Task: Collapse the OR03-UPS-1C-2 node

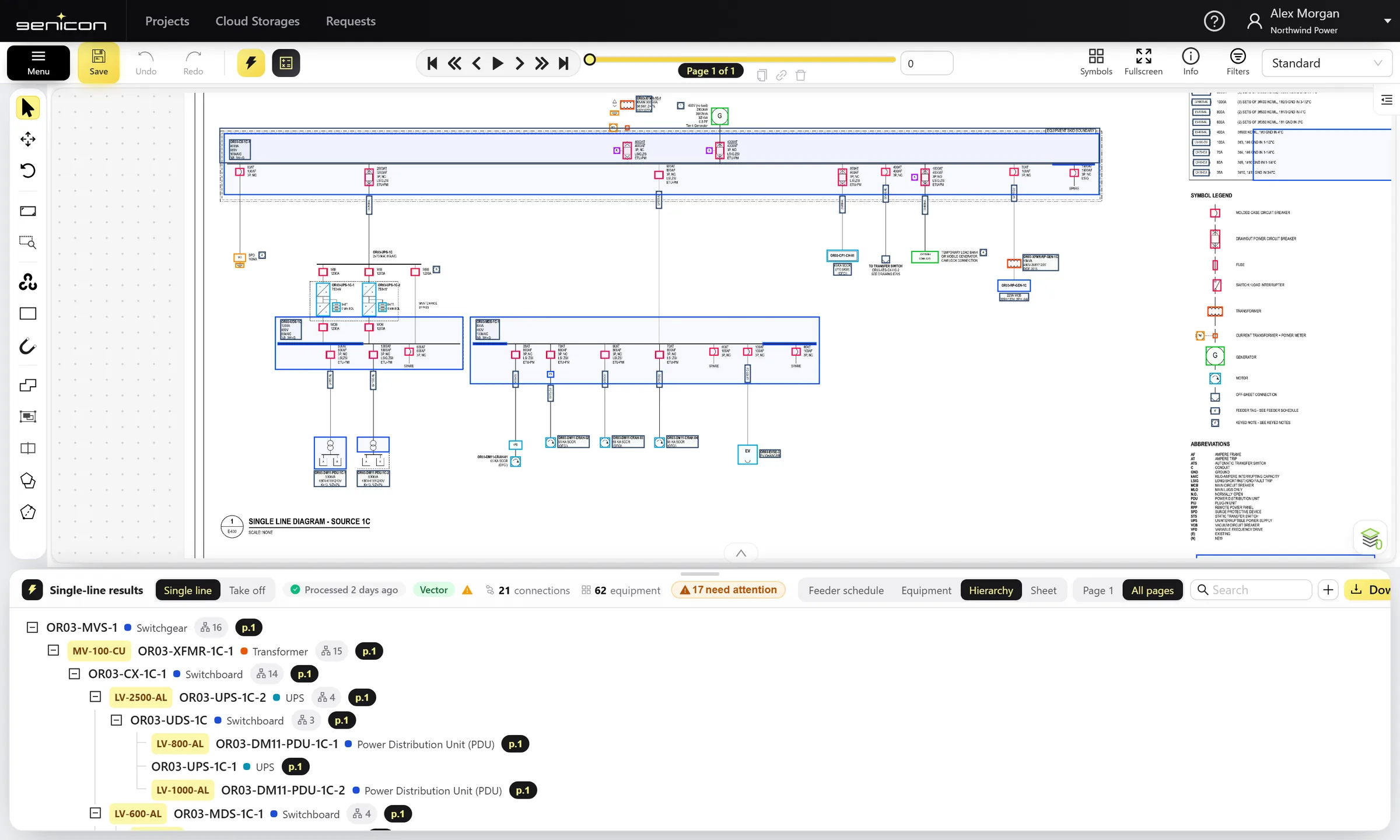Action: (x=96, y=697)
